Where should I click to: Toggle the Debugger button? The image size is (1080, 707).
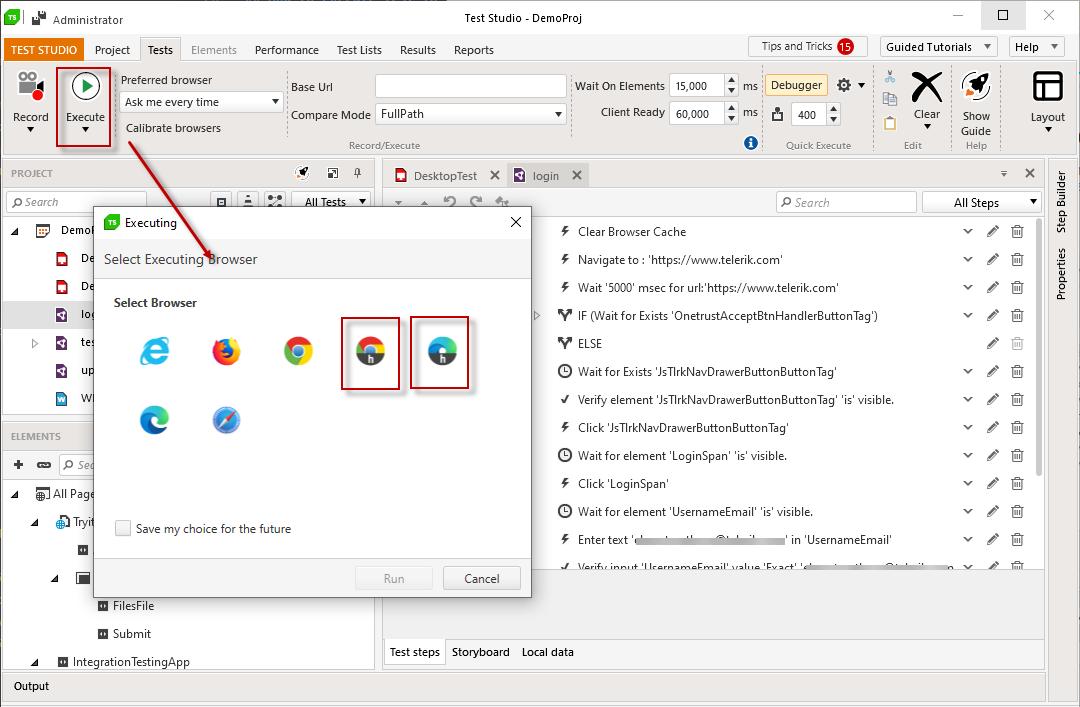click(796, 86)
